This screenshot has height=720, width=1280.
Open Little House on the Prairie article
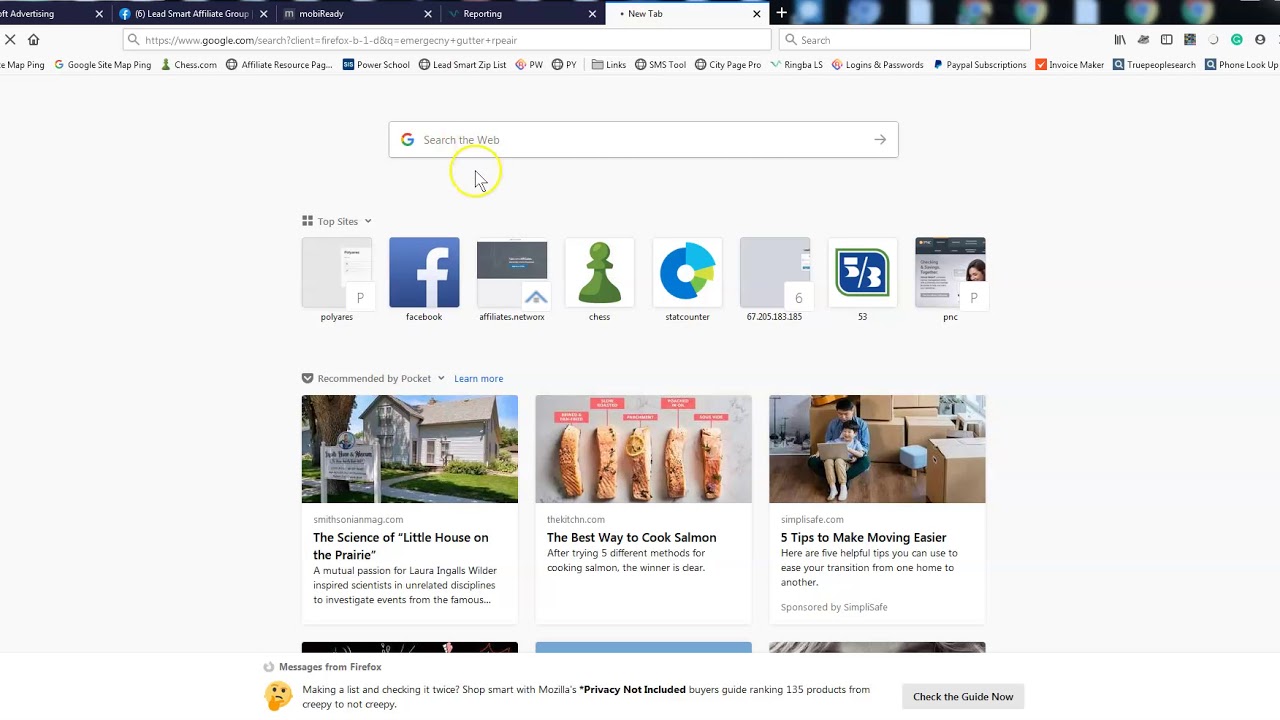tap(401, 546)
